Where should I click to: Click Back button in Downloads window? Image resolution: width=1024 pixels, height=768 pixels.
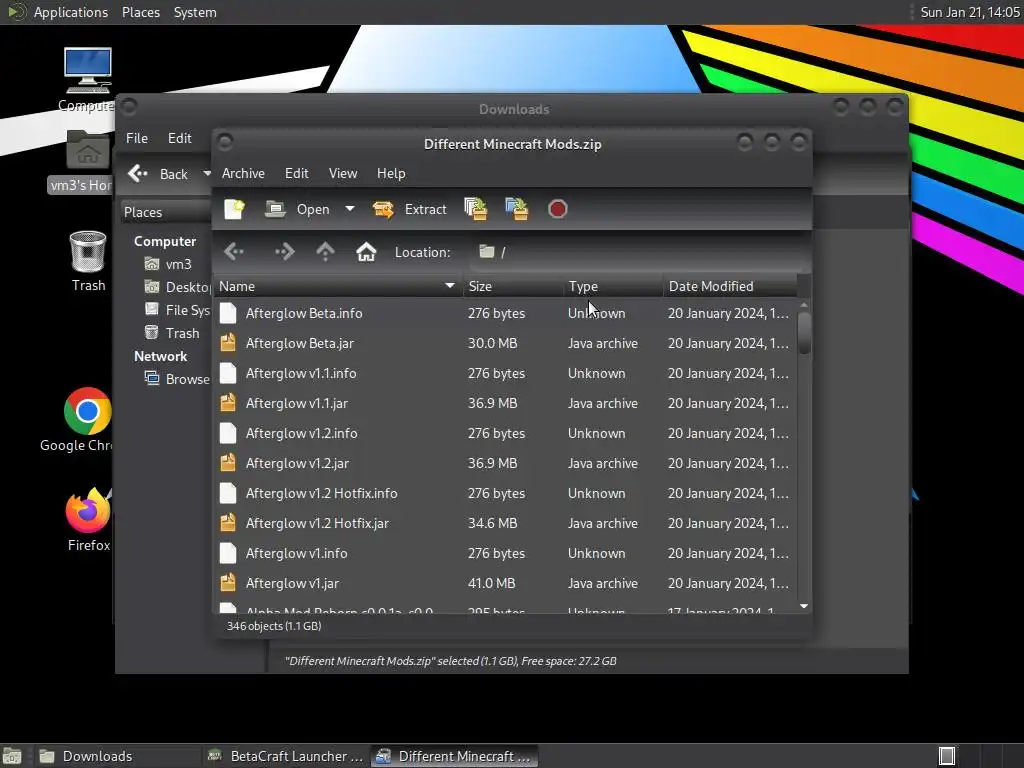tap(159, 174)
